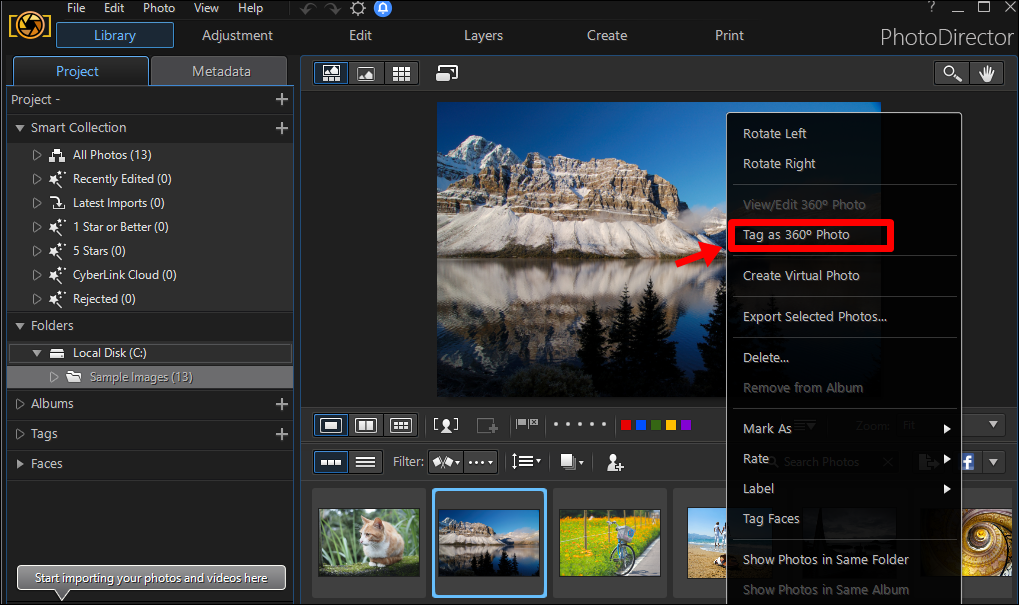
Task: Expand the Tags section
Action: pyautogui.click(x=19, y=434)
